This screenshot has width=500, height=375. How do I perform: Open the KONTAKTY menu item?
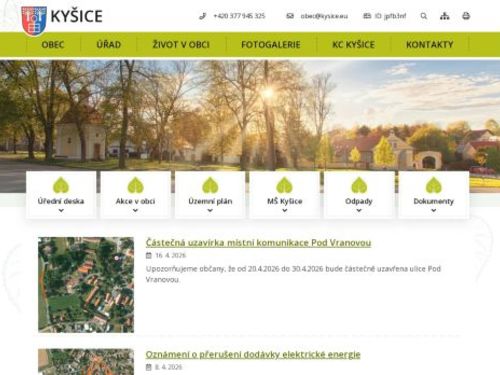430,45
